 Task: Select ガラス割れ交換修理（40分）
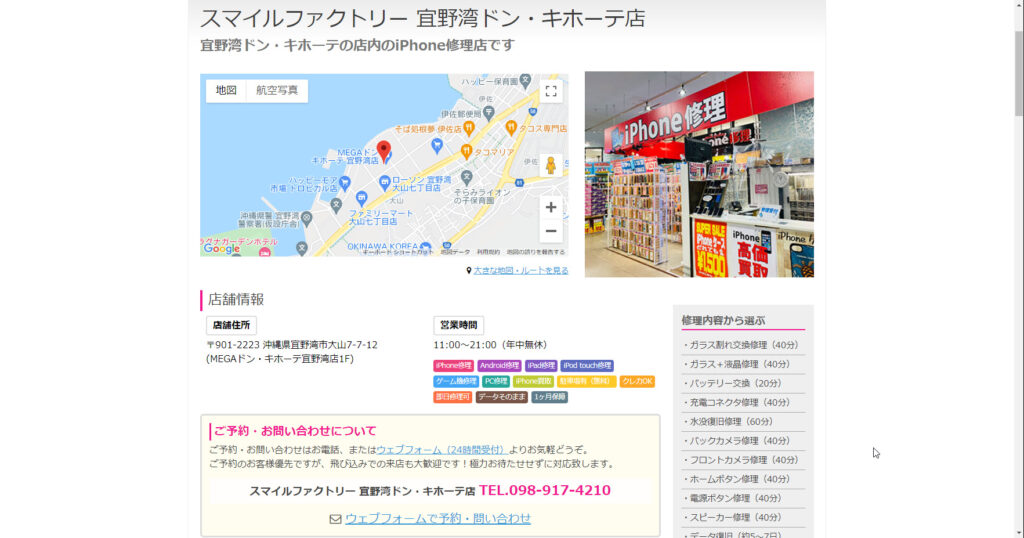(743, 345)
